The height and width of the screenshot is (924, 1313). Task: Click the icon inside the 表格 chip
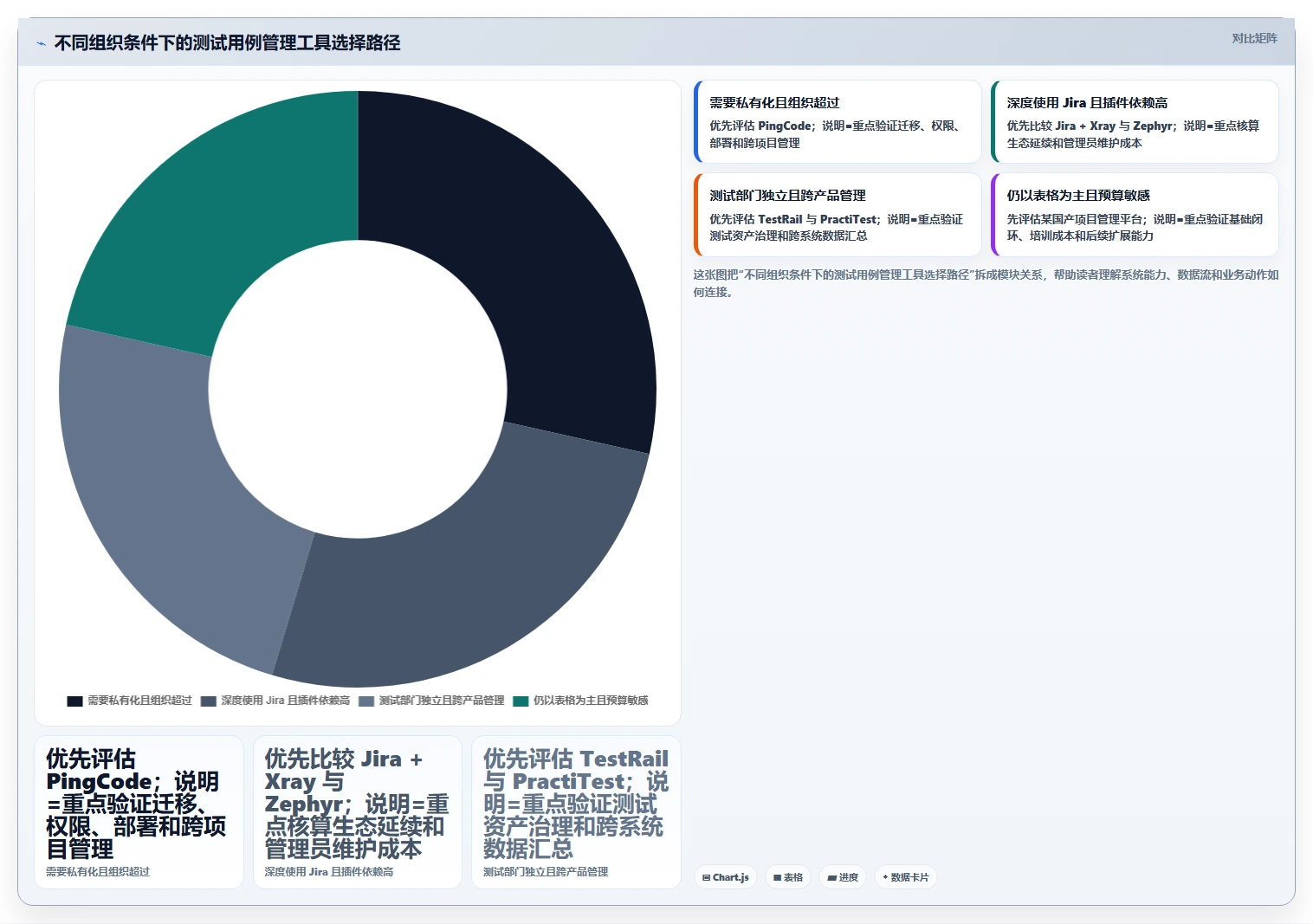point(778,878)
